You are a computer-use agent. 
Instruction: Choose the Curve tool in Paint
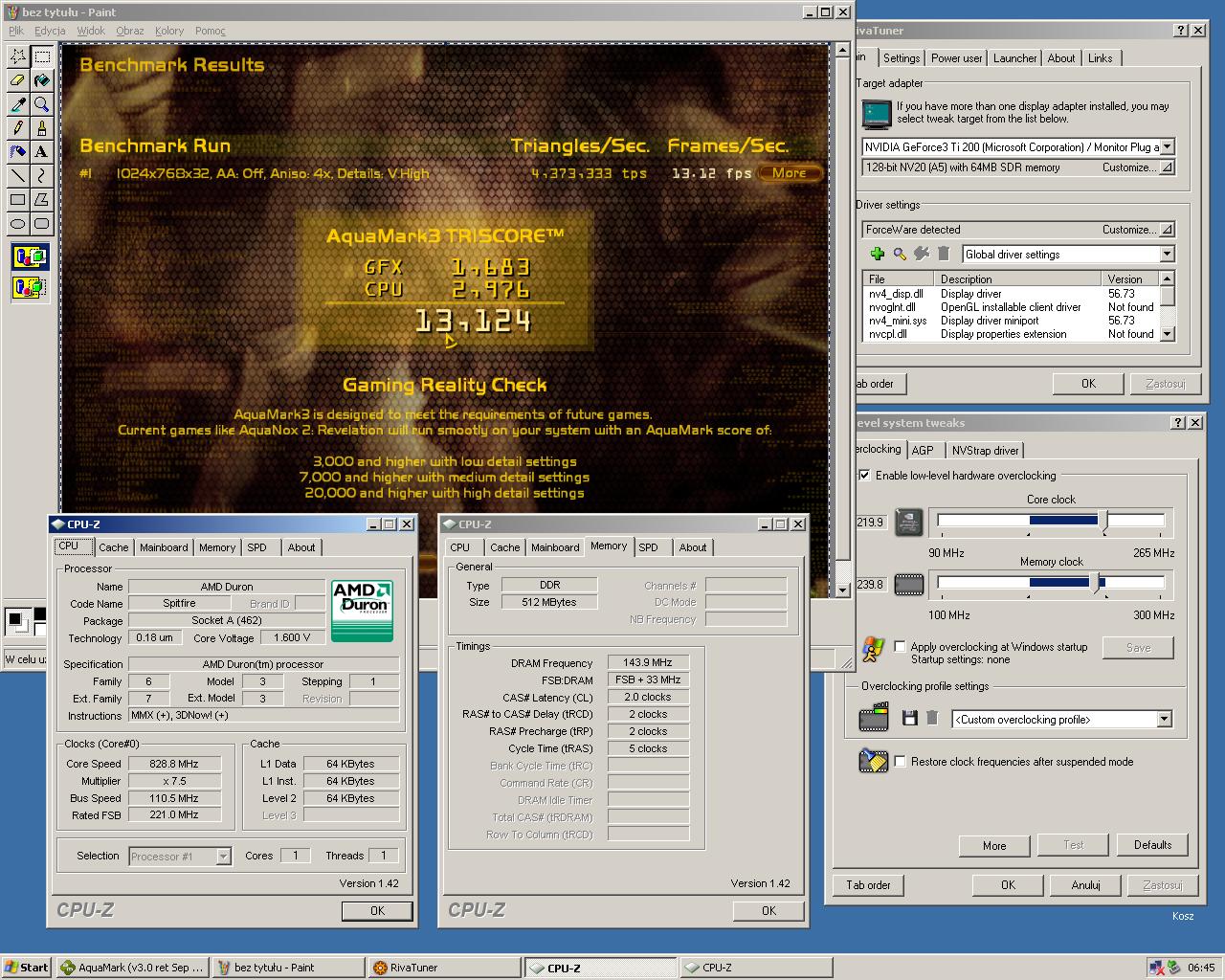click(x=41, y=176)
